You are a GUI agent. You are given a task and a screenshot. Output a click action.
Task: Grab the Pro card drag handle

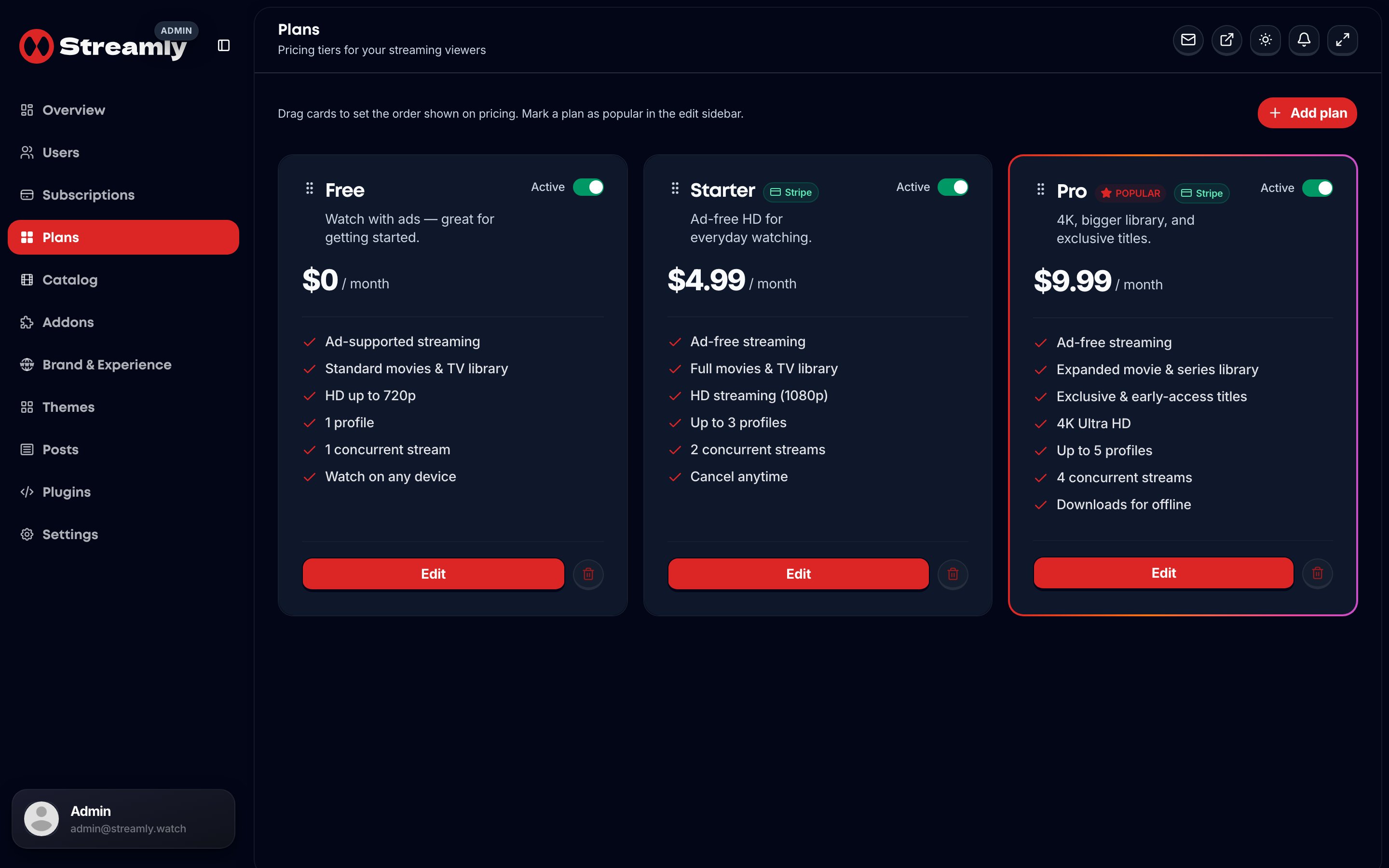point(1041,189)
